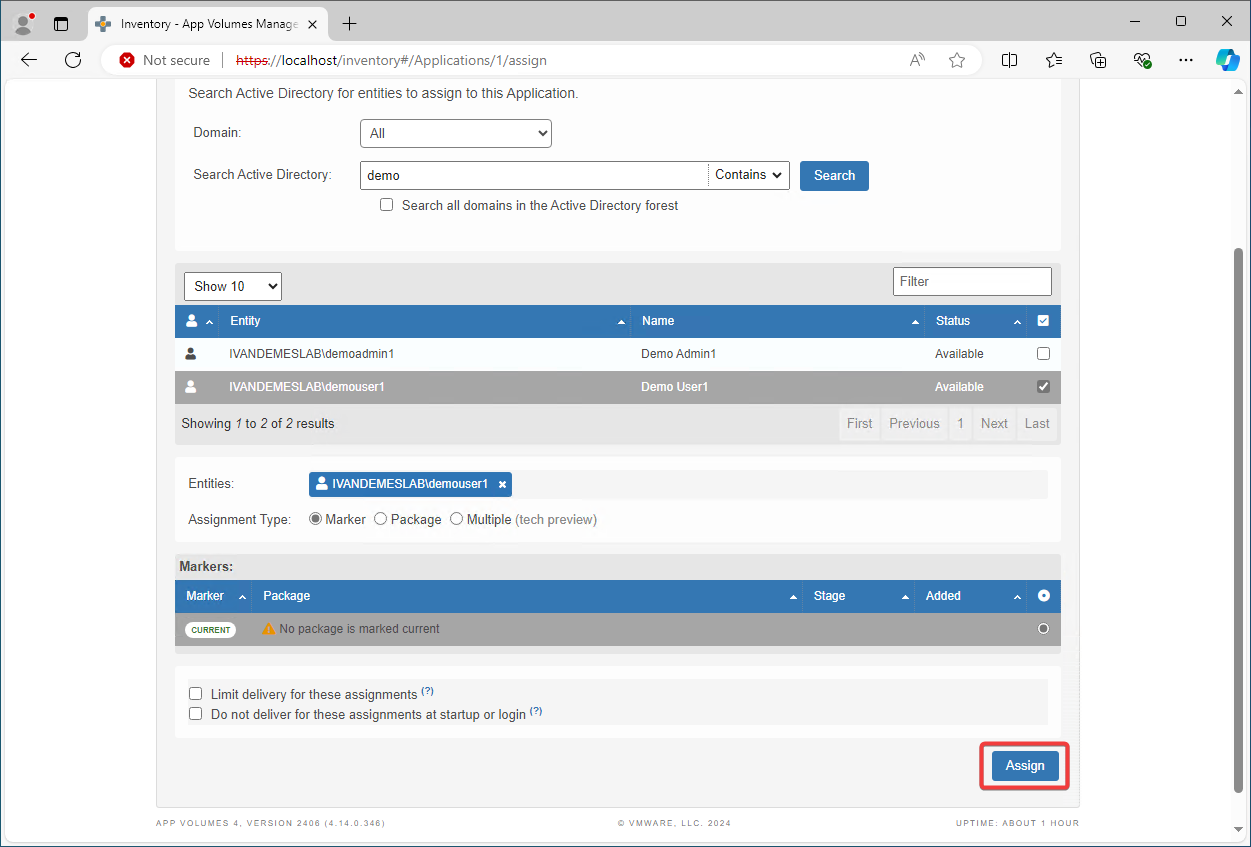Click the Assign button
The width and height of the screenshot is (1251, 847).
tap(1024, 765)
